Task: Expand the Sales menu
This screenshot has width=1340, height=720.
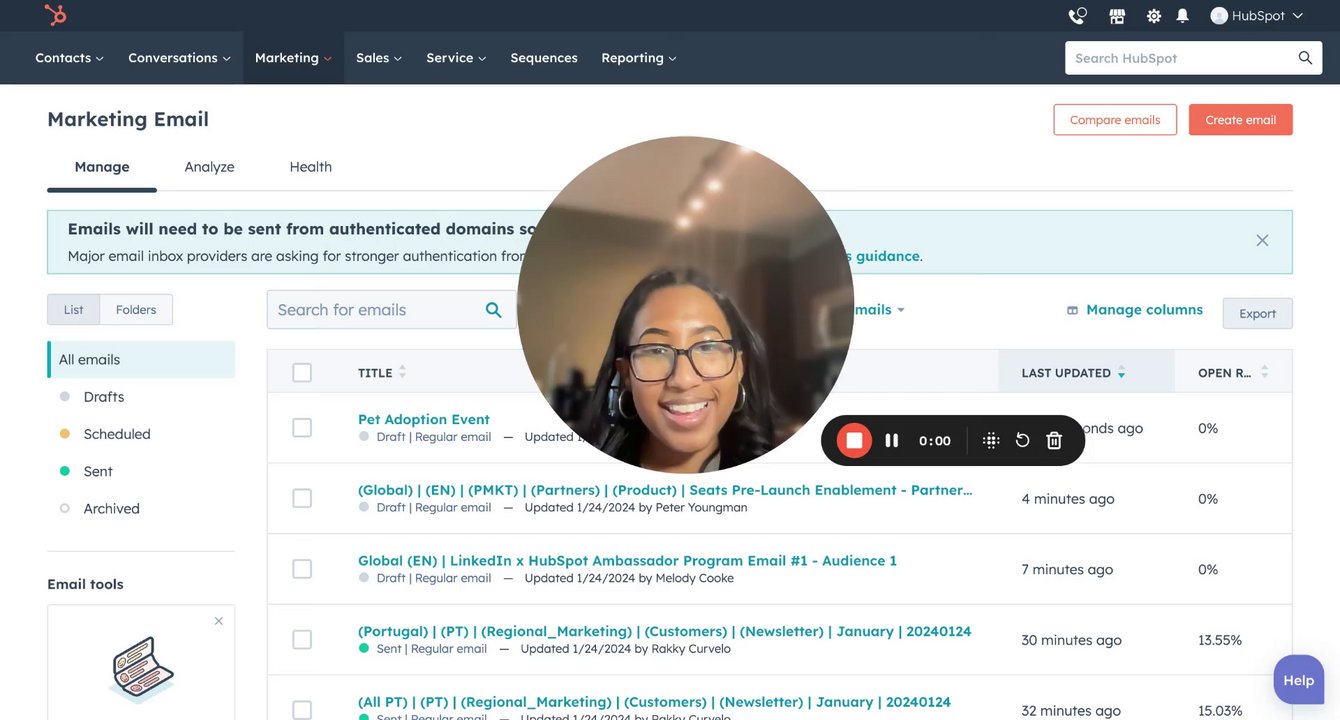Action: tap(379, 58)
